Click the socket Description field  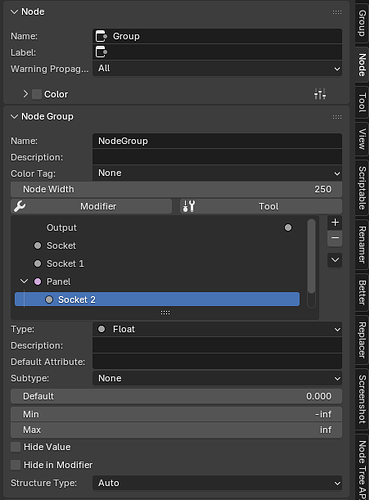click(217, 346)
